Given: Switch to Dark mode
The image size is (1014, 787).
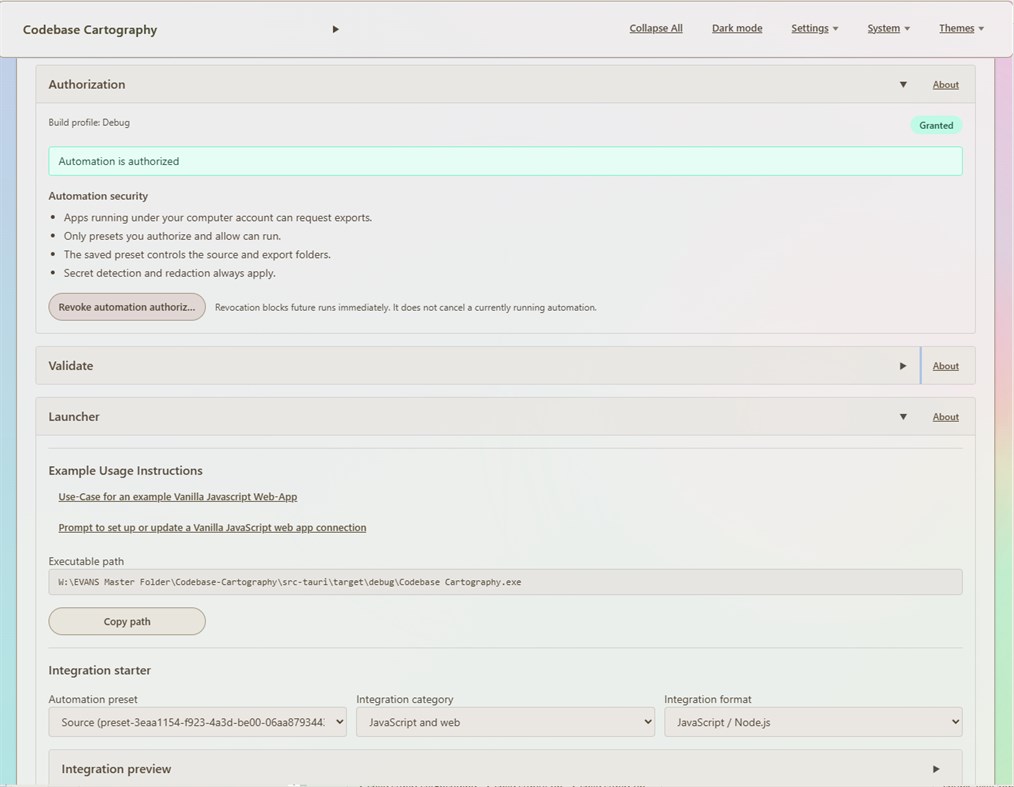Looking at the screenshot, I should click(x=737, y=28).
